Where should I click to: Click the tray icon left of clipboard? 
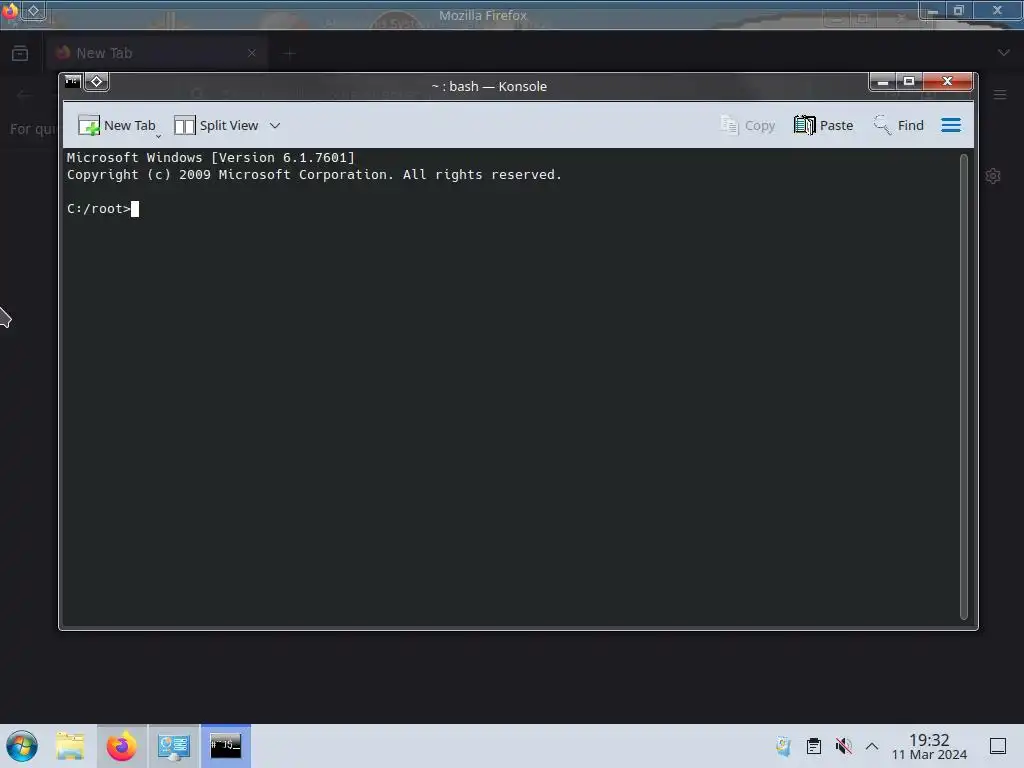point(783,746)
